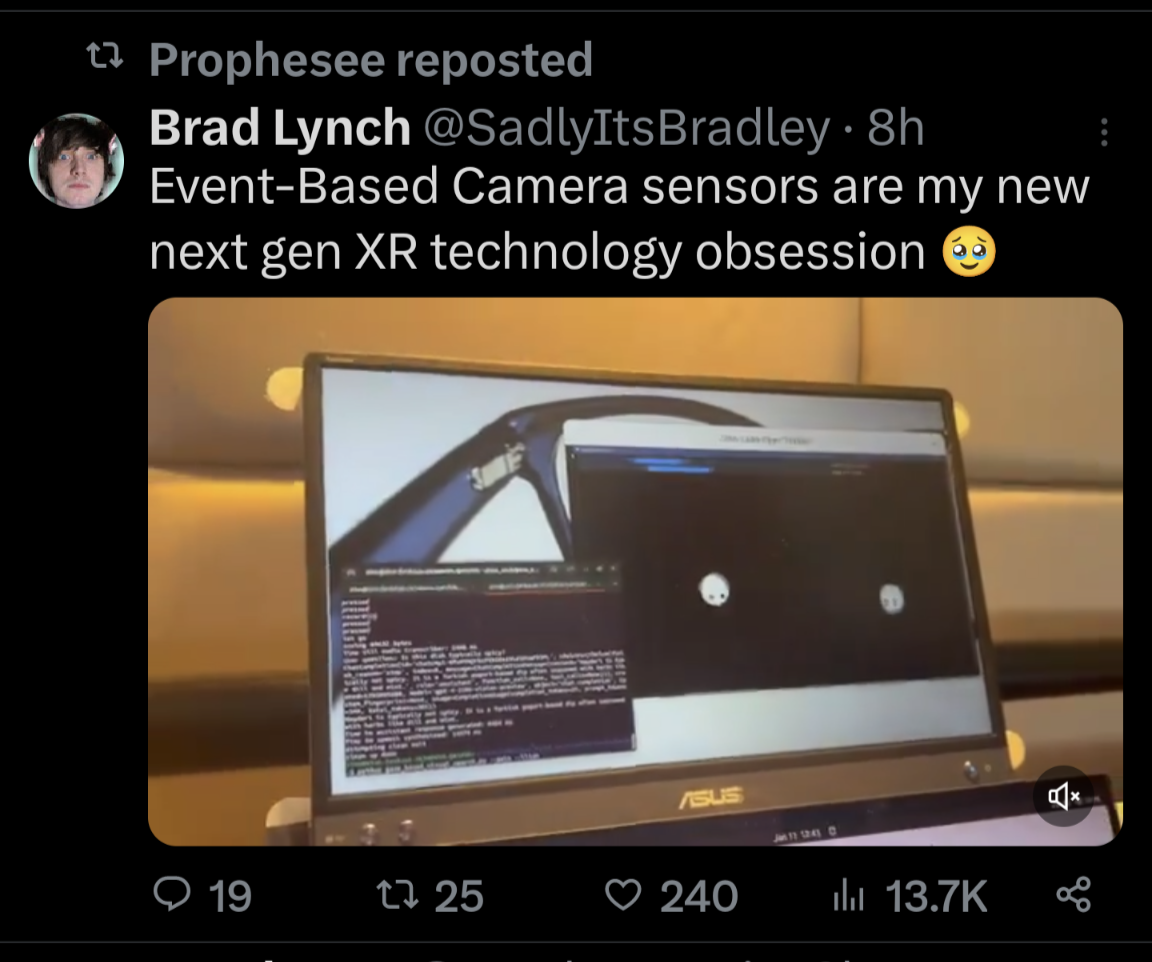The height and width of the screenshot is (962, 1152).
Task: Open the view analytics bar chart icon
Action: pyautogui.click(x=848, y=895)
